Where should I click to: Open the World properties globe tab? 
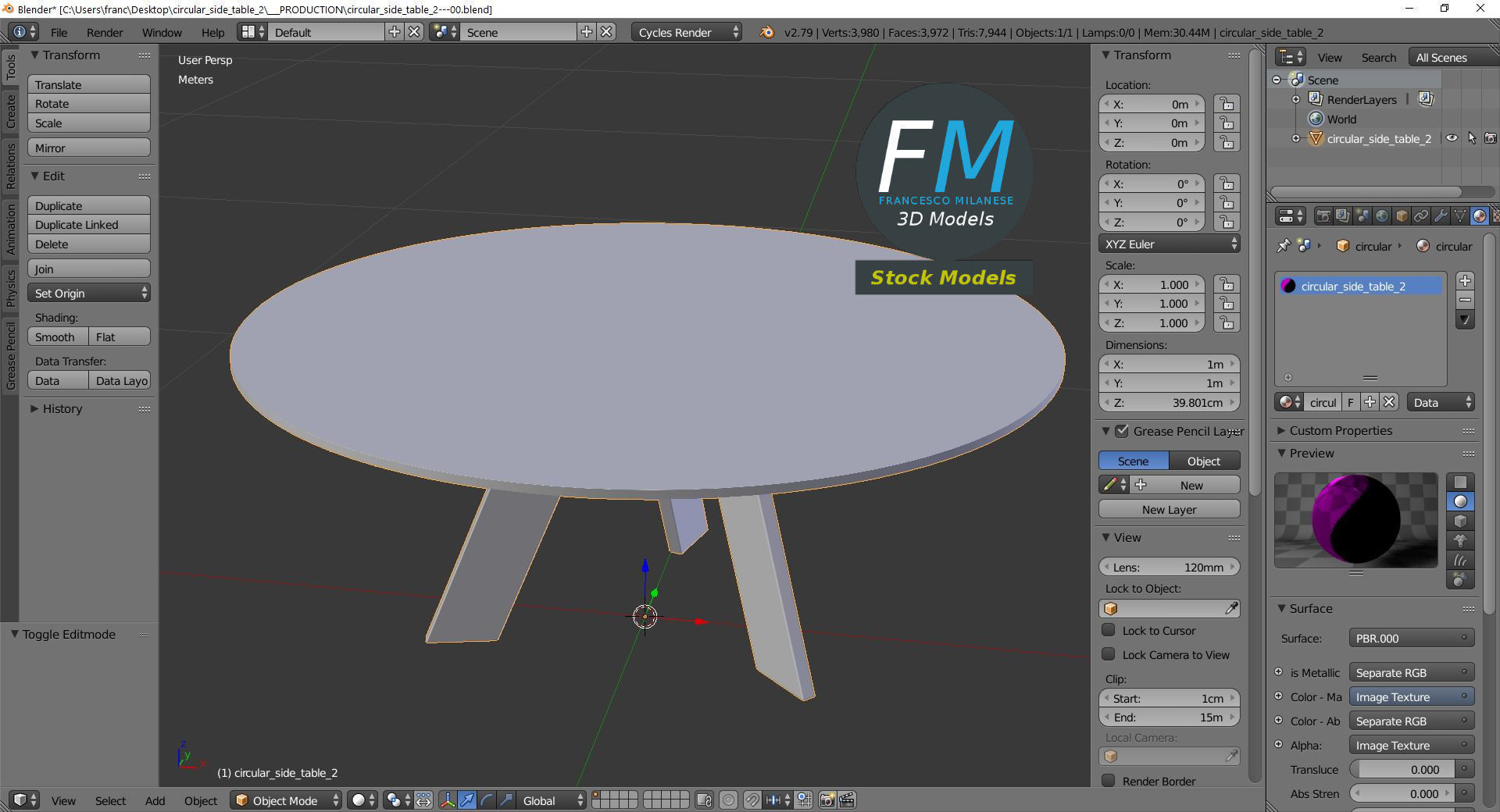1382,215
